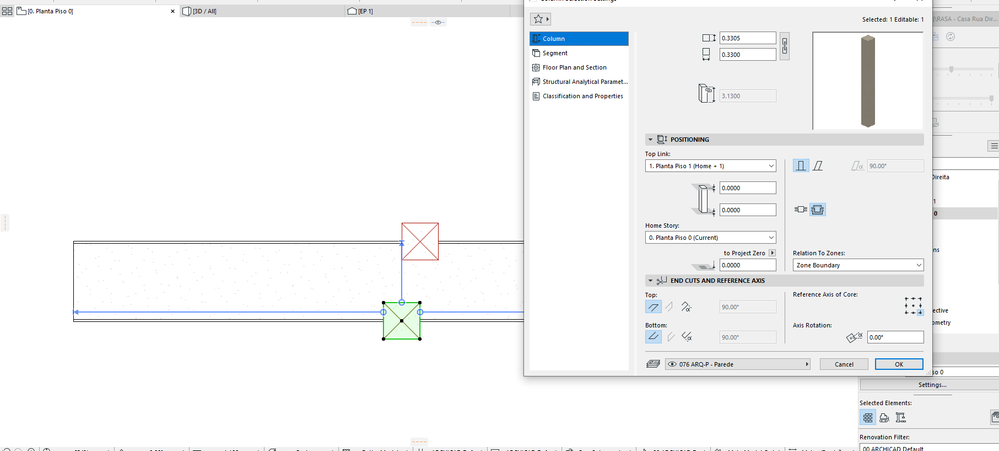The height and width of the screenshot is (451, 999).
Task: Click the orange dashed marker below the drawing
Action: pos(419,440)
